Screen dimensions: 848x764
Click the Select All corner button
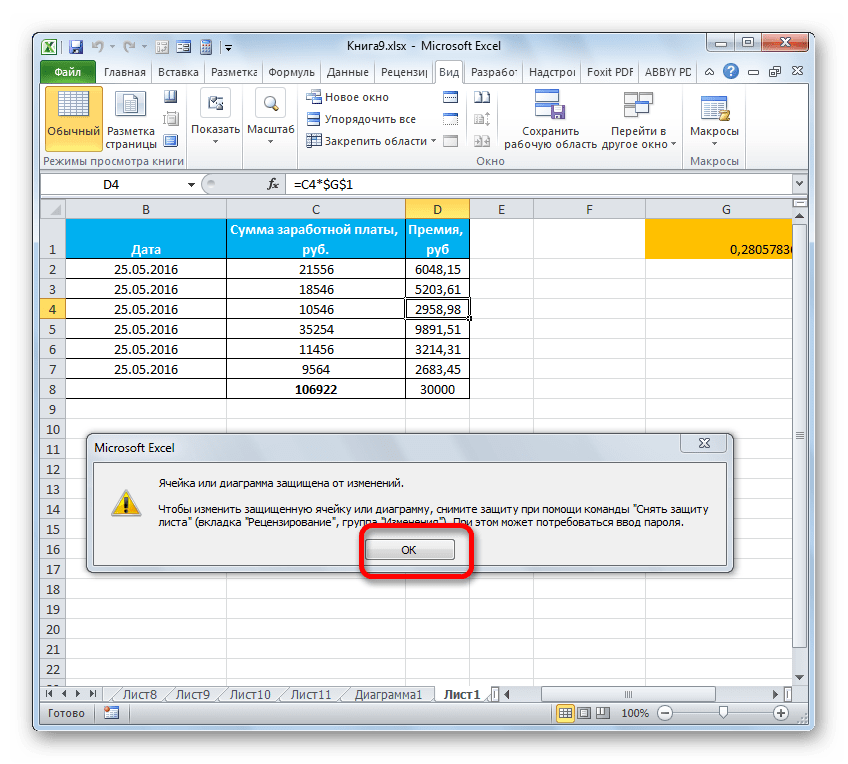click(x=53, y=209)
